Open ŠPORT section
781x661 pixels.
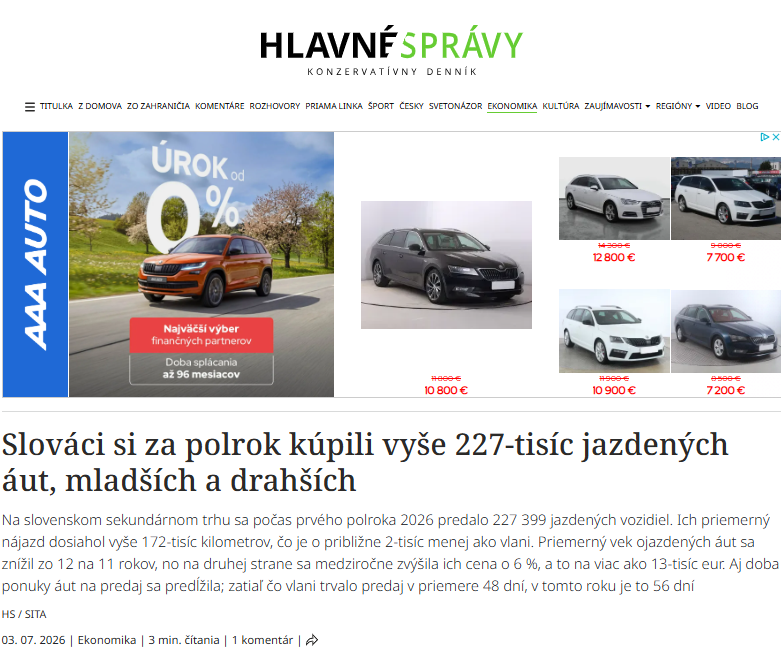pyautogui.click(x=381, y=106)
